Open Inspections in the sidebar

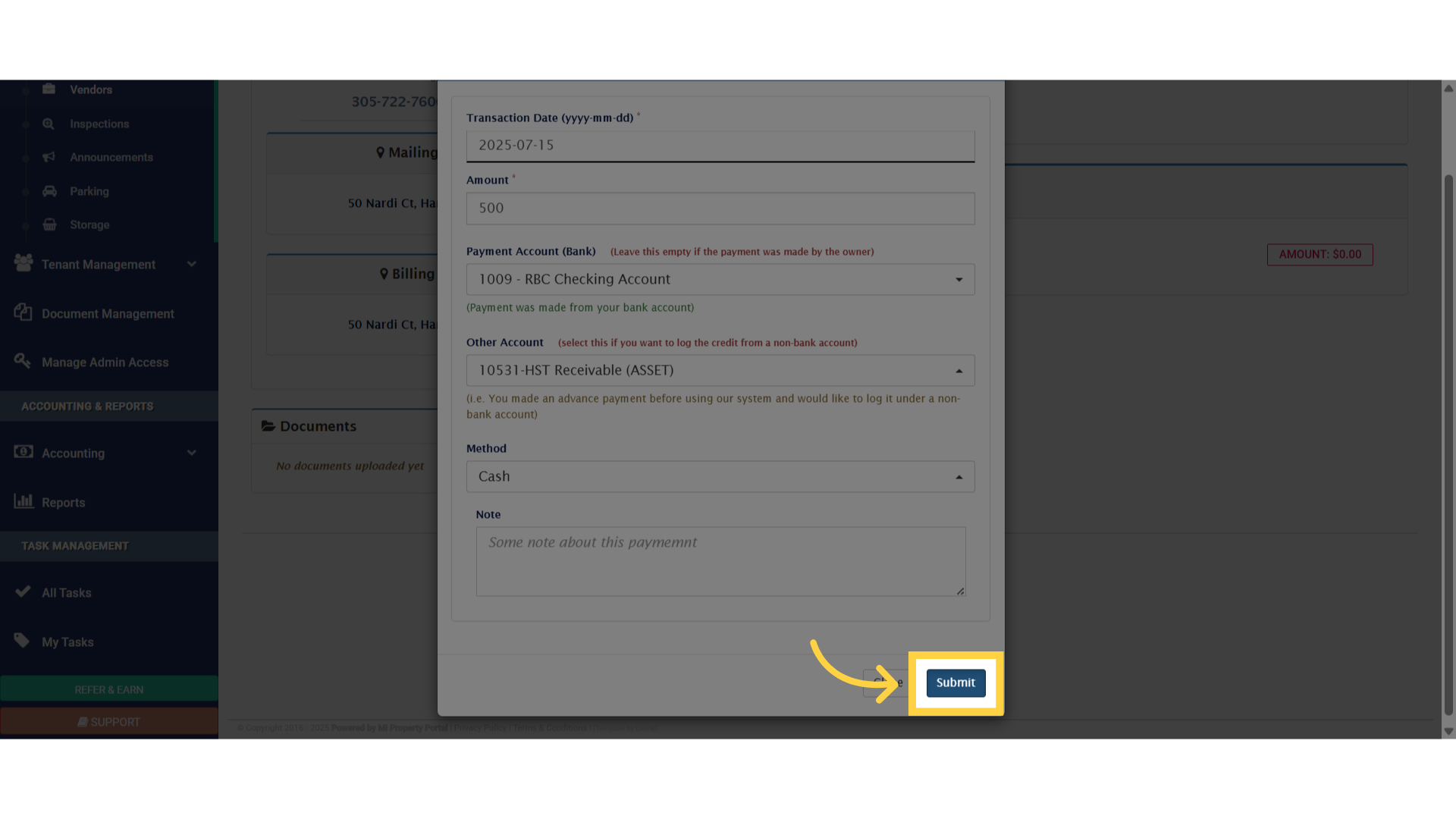click(99, 124)
